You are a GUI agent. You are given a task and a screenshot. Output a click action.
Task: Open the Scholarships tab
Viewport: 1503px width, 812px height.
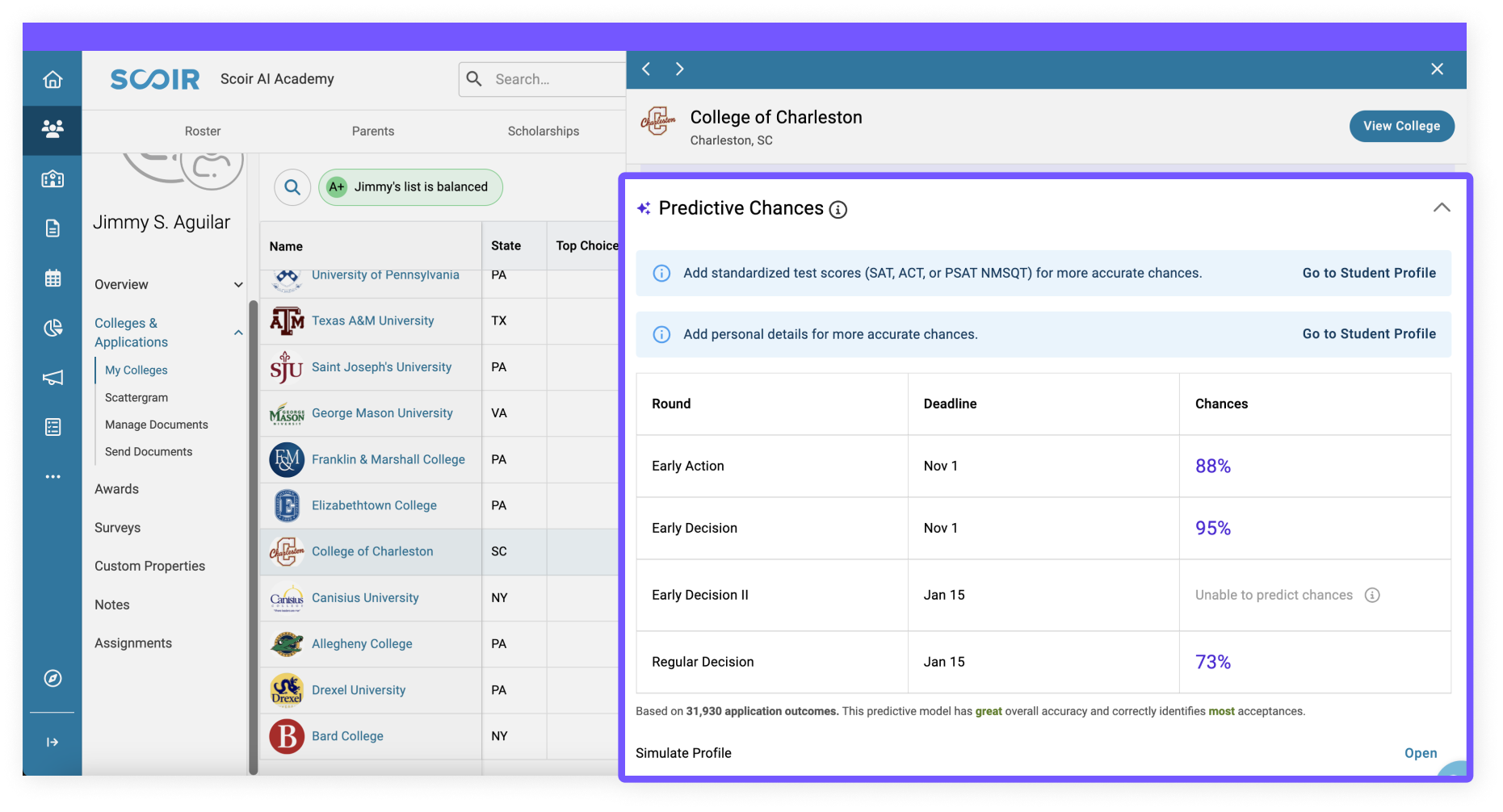coord(543,131)
